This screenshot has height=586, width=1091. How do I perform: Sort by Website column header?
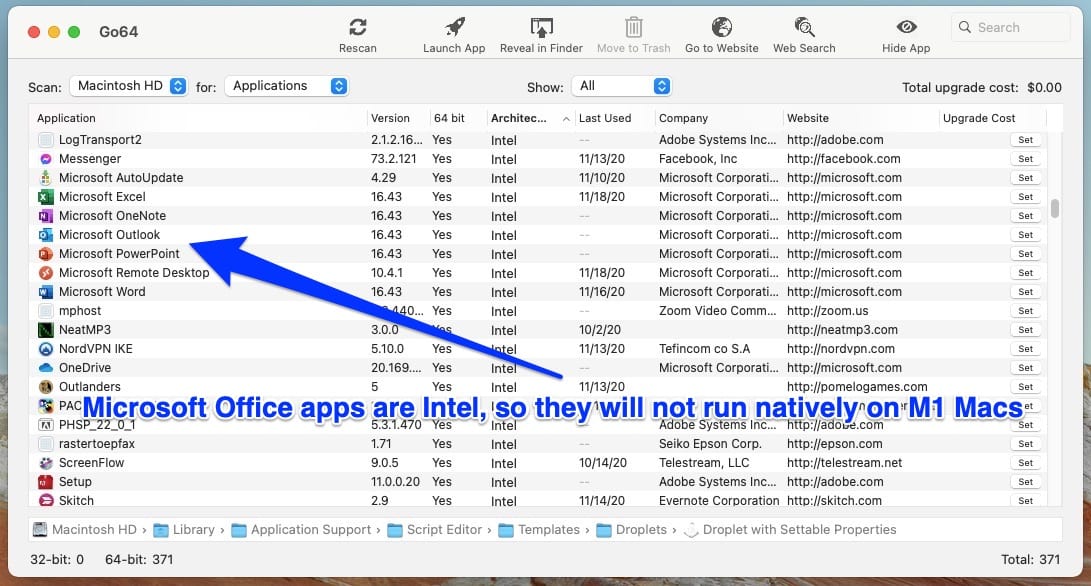[x=808, y=118]
